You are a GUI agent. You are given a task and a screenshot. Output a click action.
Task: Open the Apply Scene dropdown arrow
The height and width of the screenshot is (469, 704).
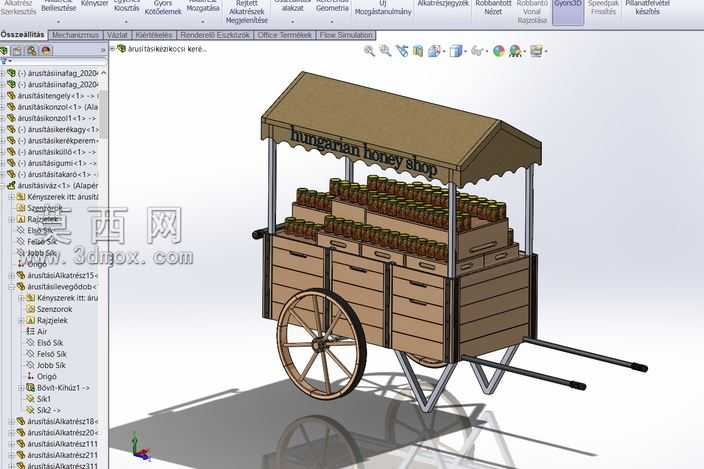point(524,52)
